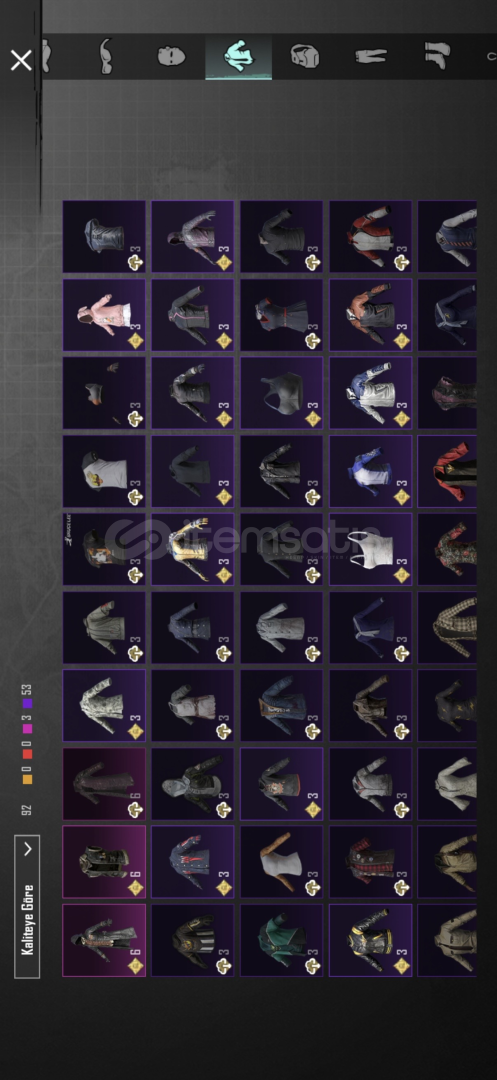497x1080 pixels.
Task: Choose the Bruce Lee shirt item
Action: tap(104, 549)
